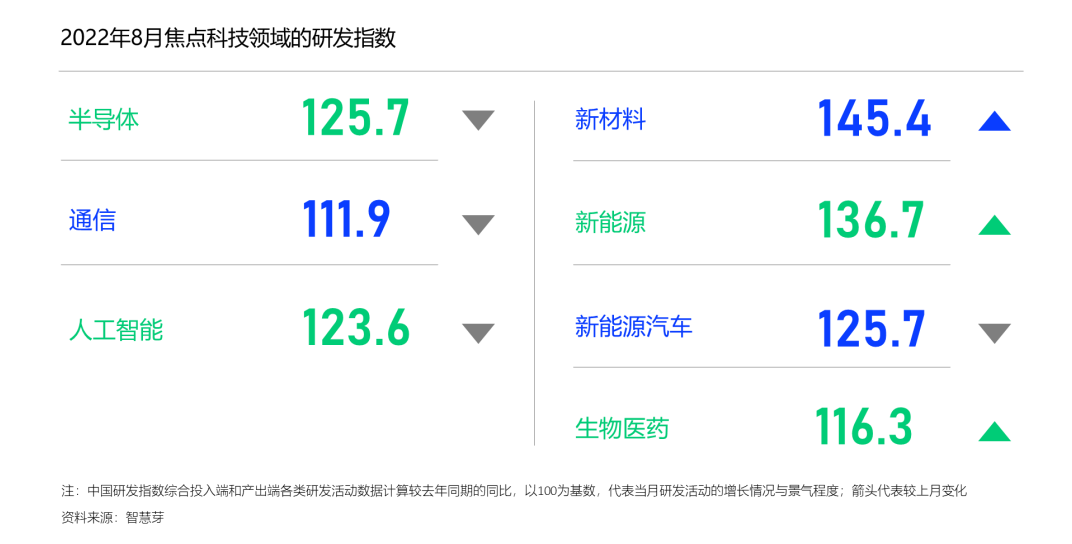Select the 生物医药 label
Viewport: 1072px width, 544px height.
click(x=621, y=429)
